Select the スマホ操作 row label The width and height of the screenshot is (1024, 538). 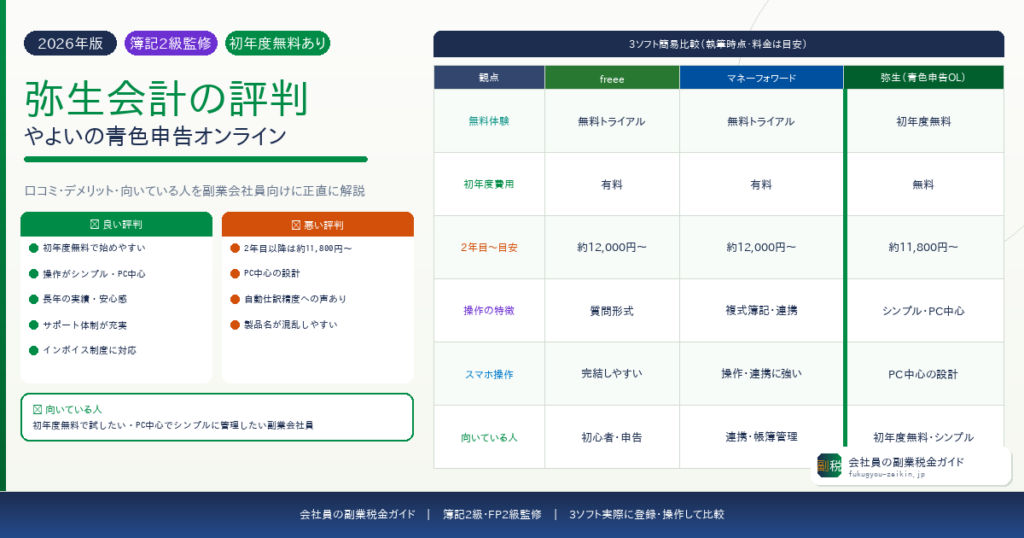tap(488, 374)
